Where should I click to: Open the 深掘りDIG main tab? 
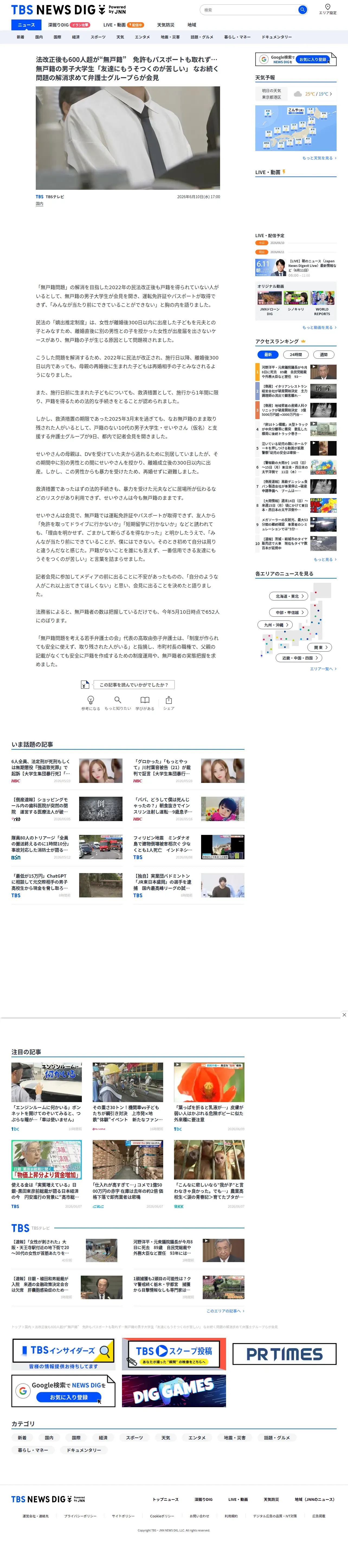click(69, 25)
